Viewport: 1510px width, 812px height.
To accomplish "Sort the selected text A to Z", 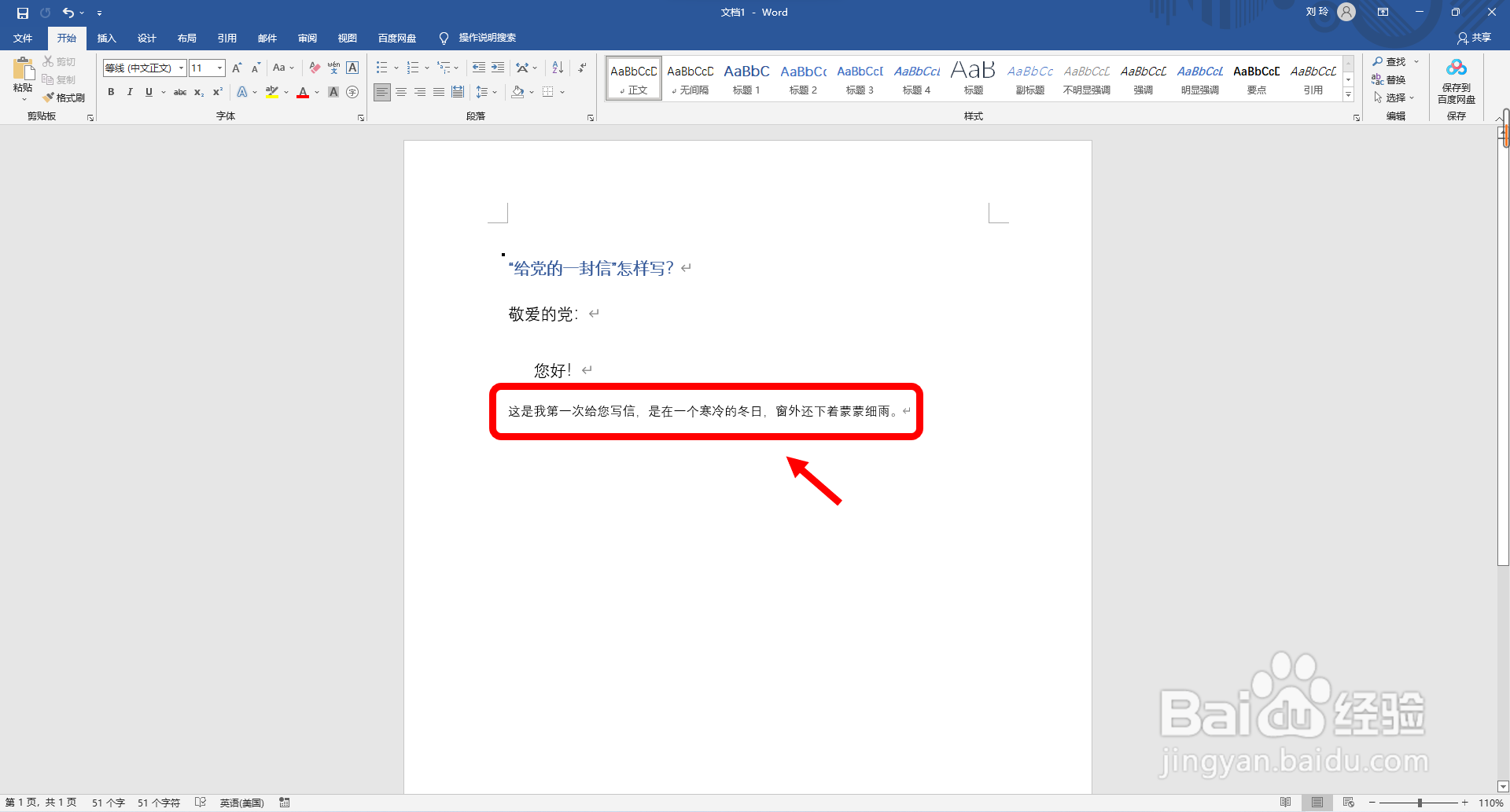I will [558, 68].
